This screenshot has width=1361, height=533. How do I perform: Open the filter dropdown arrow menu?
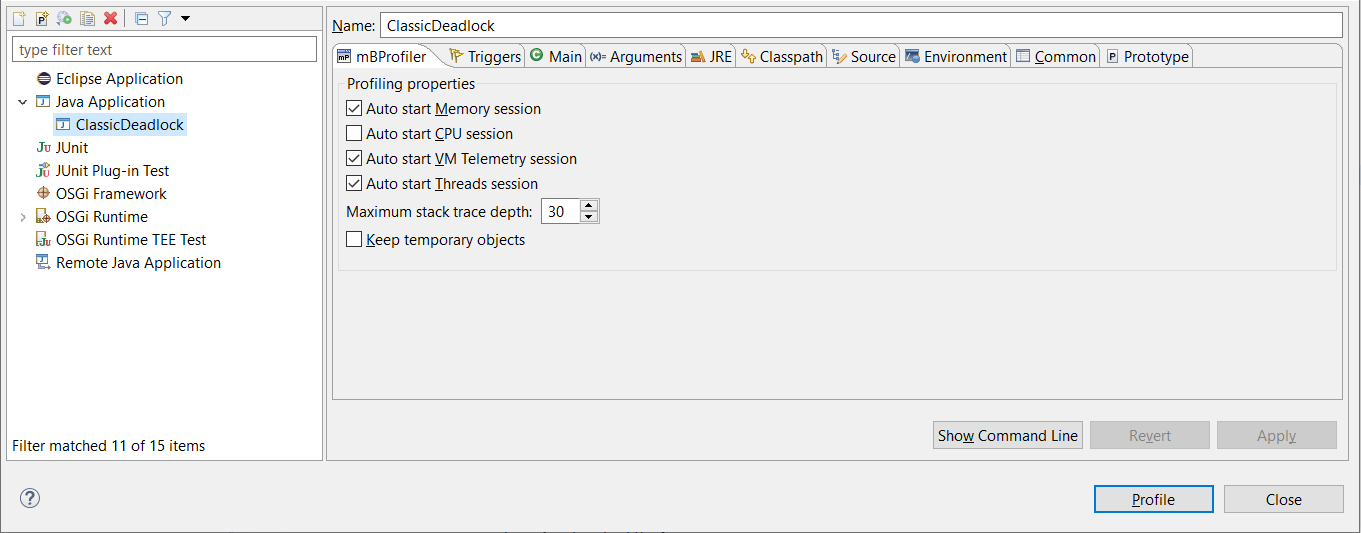click(x=185, y=18)
